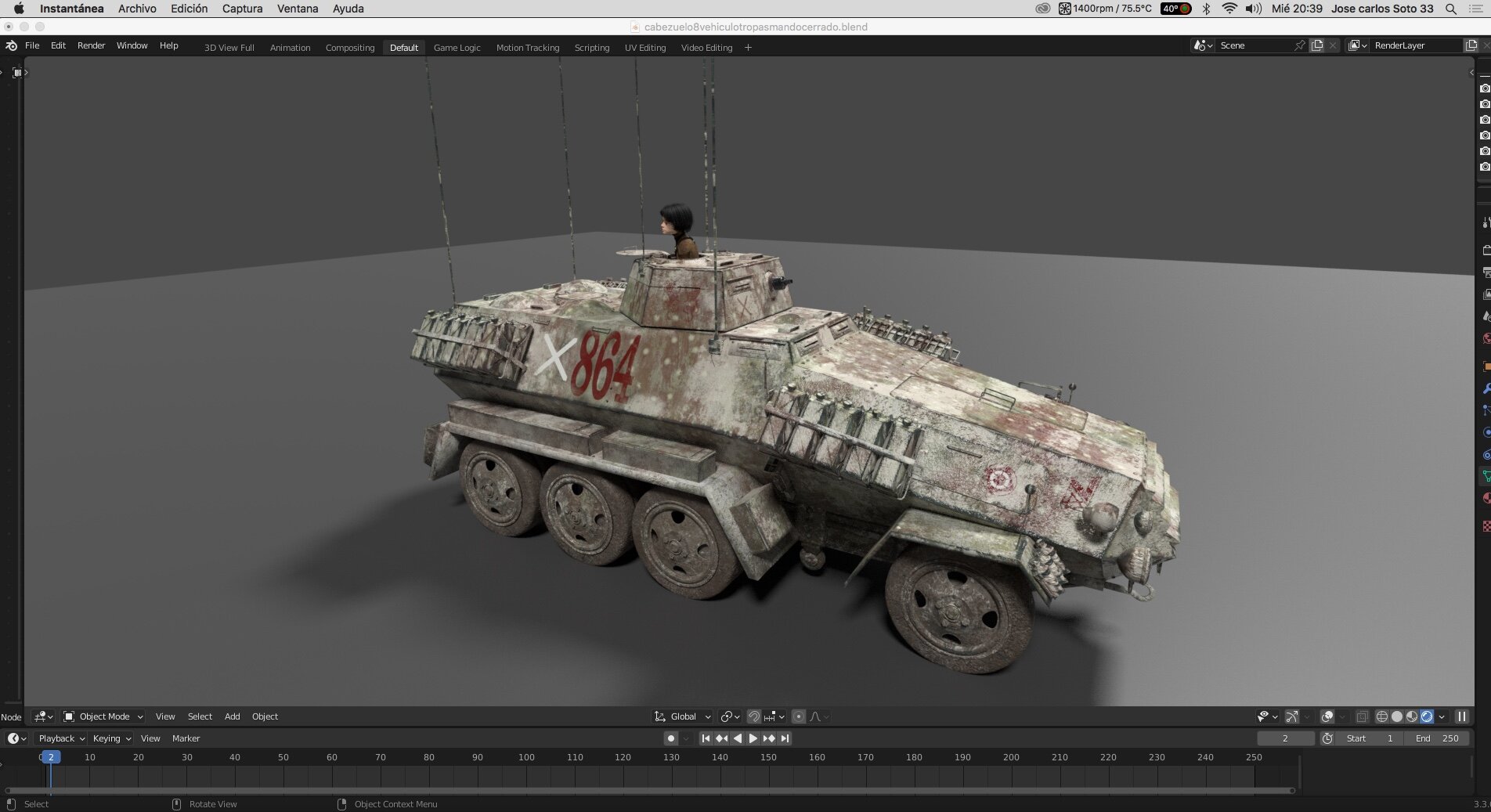Open macOS Spotlight search
The height and width of the screenshot is (812, 1491).
(x=1450, y=9)
